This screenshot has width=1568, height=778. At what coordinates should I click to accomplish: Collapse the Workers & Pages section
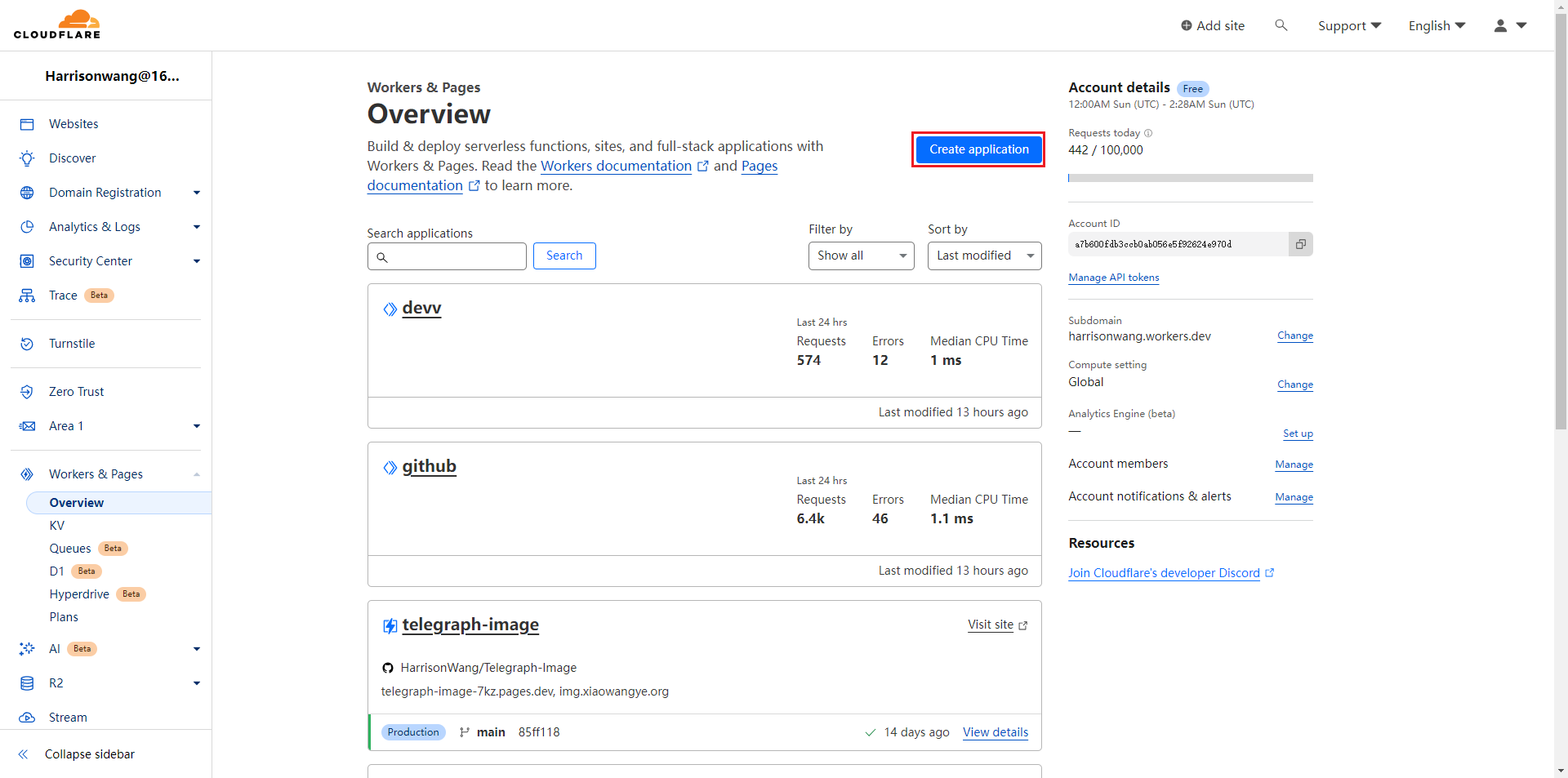click(x=196, y=474)
